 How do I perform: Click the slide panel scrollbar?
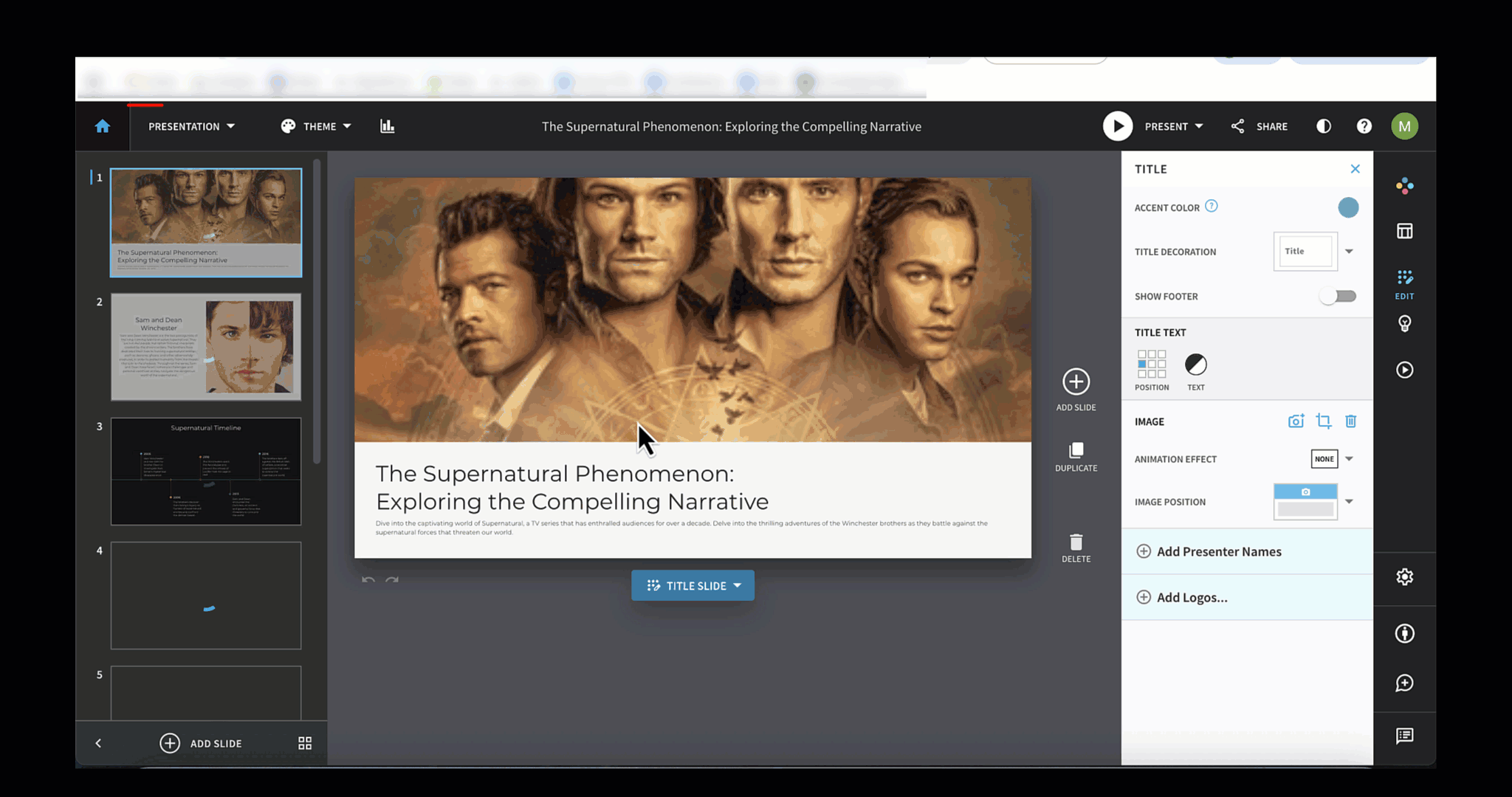[317, 311]
